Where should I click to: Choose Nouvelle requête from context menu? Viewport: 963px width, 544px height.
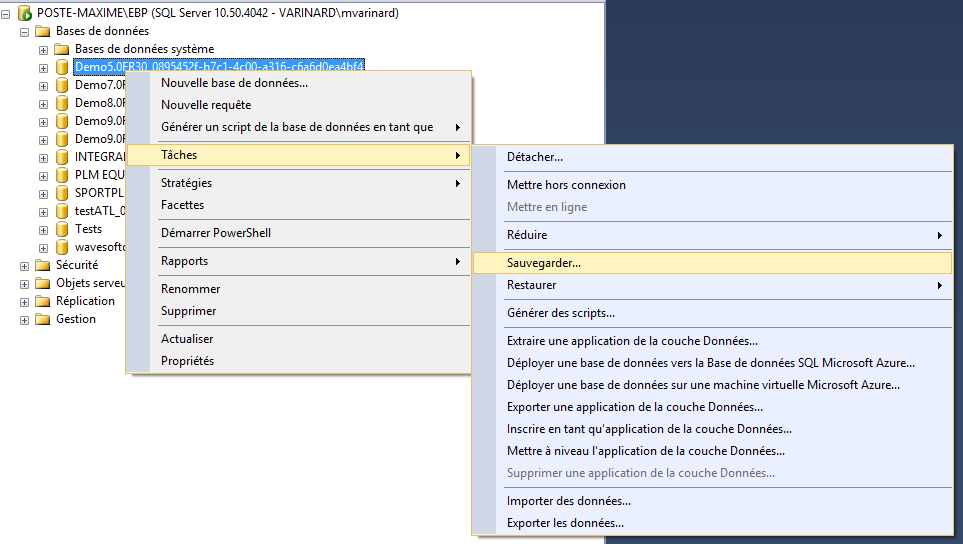(298, 105)
